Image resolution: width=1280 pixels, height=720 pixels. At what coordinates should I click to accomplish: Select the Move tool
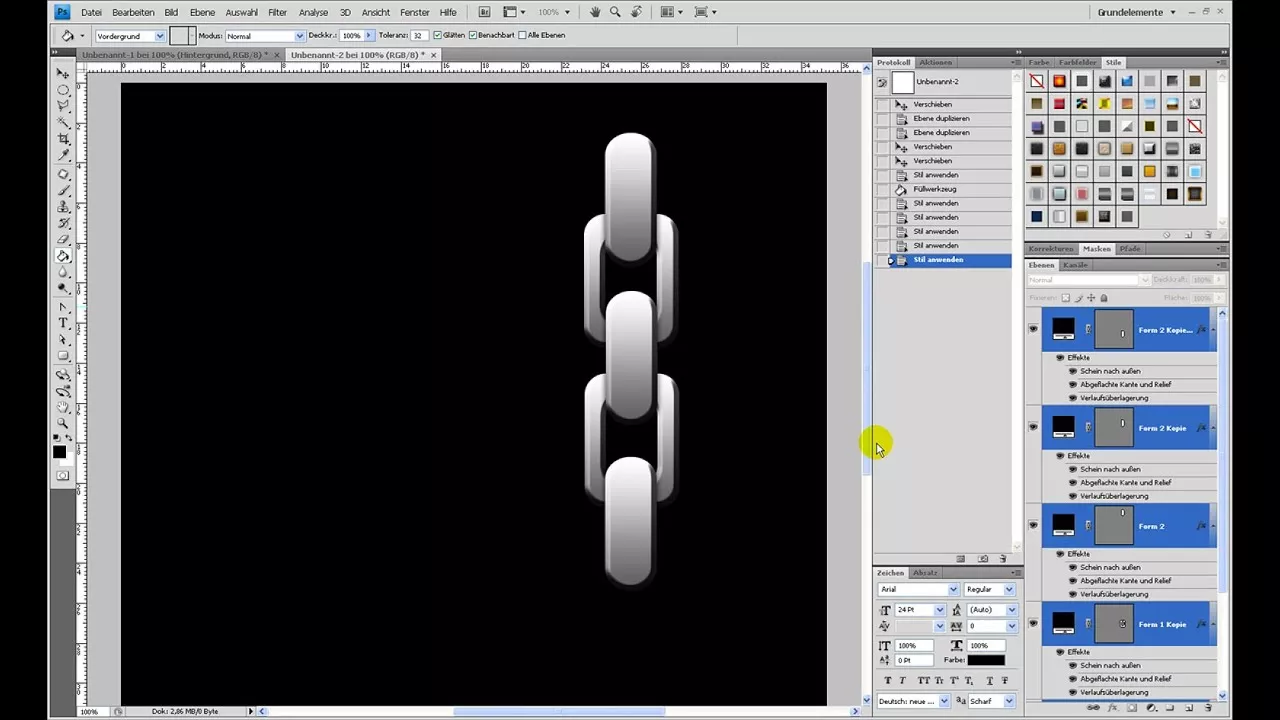(63, 72)
